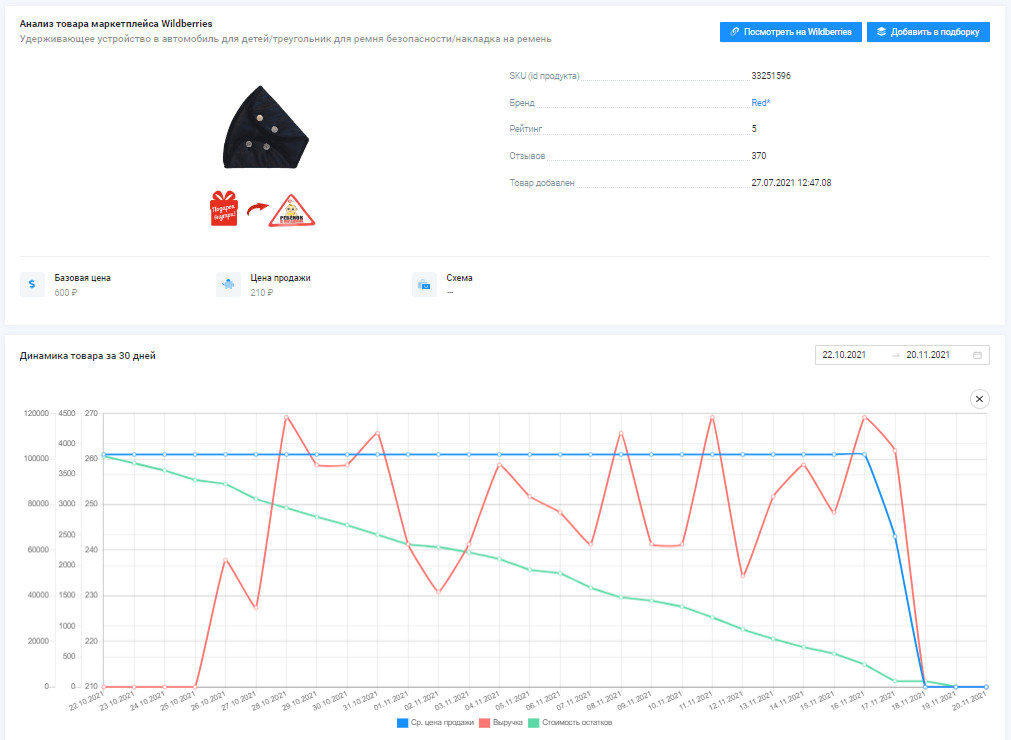
Task: Click the revenue peak point on 11.11.2021
Action: tap(712, 417)
